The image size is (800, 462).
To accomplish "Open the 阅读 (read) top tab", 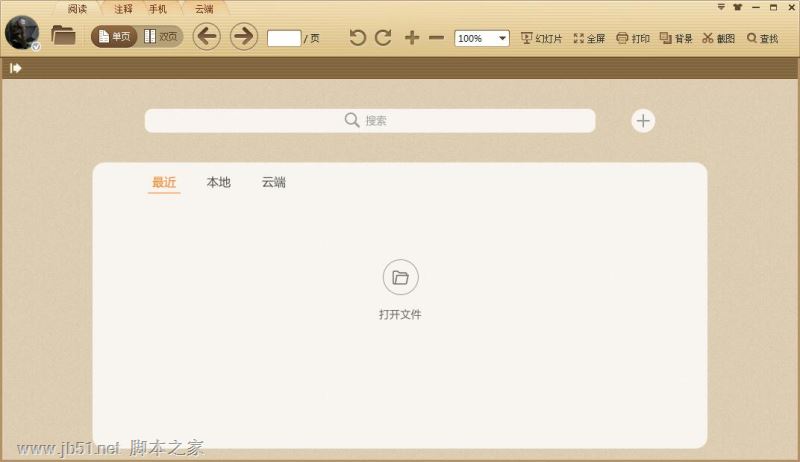I will click(x=78, y=9).
